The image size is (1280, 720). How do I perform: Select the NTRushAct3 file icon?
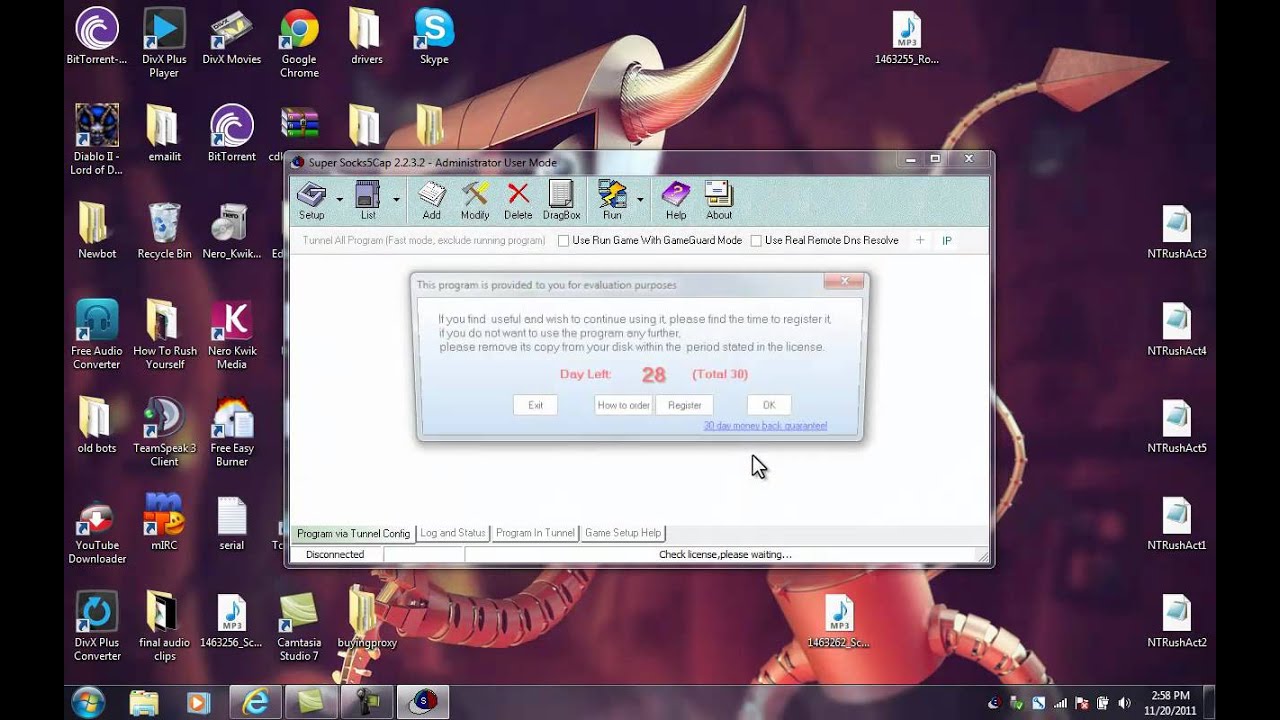click(1177, 231)
